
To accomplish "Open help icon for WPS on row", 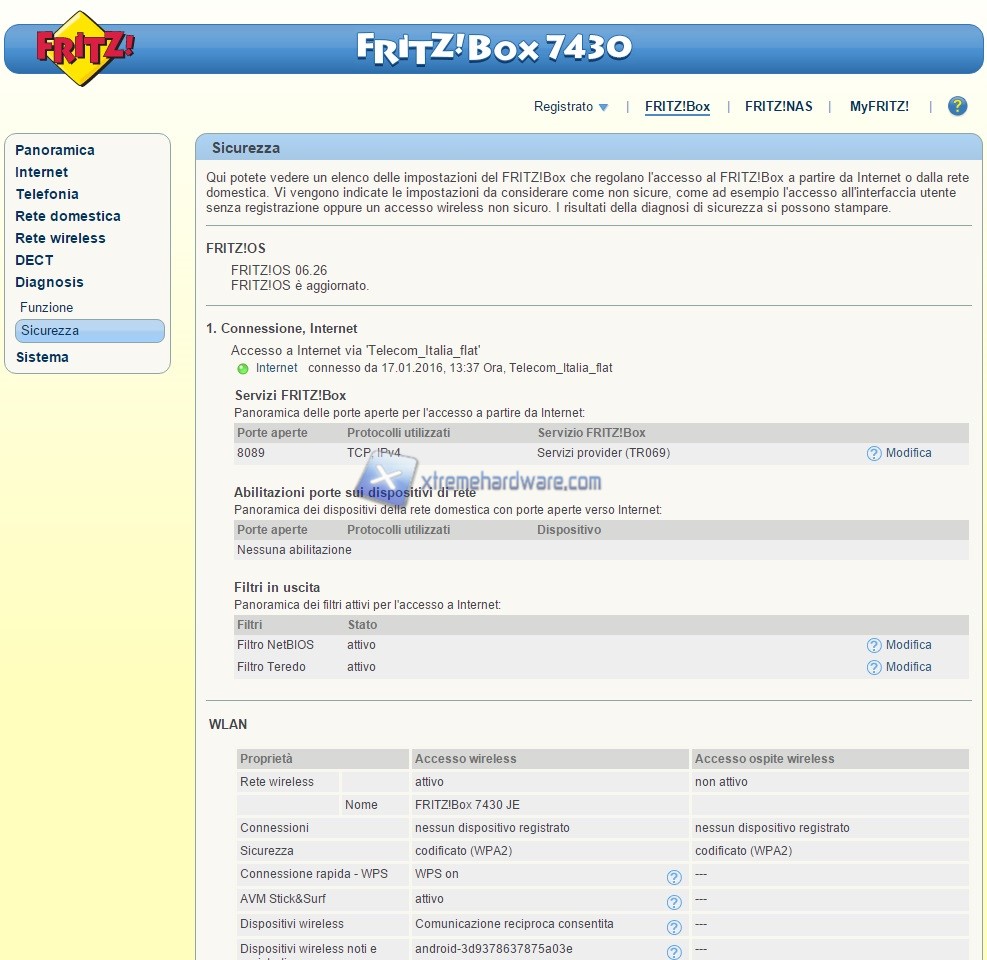I will 674,877.
